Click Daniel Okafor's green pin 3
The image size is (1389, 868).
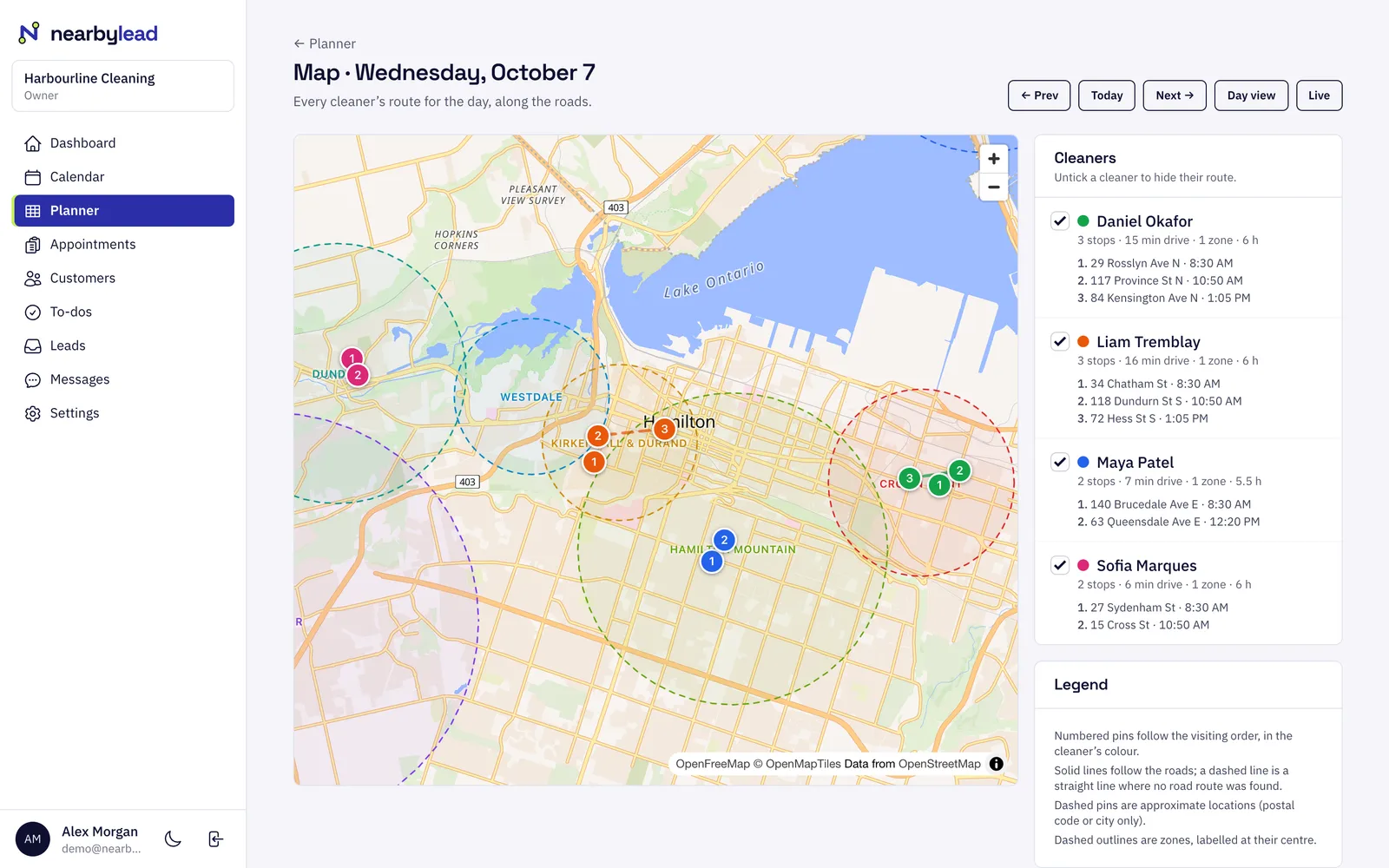(x=909, y=478)
